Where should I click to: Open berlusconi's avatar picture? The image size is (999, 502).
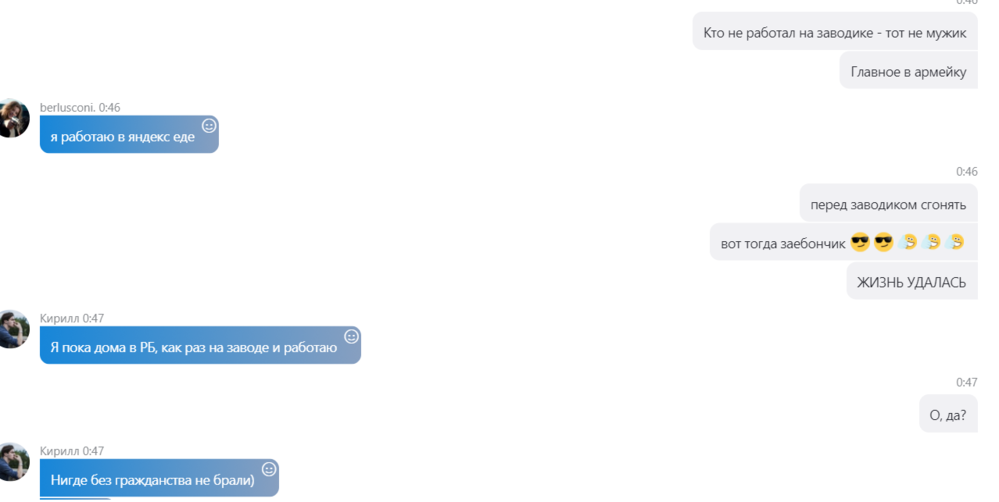pos(13,118)
